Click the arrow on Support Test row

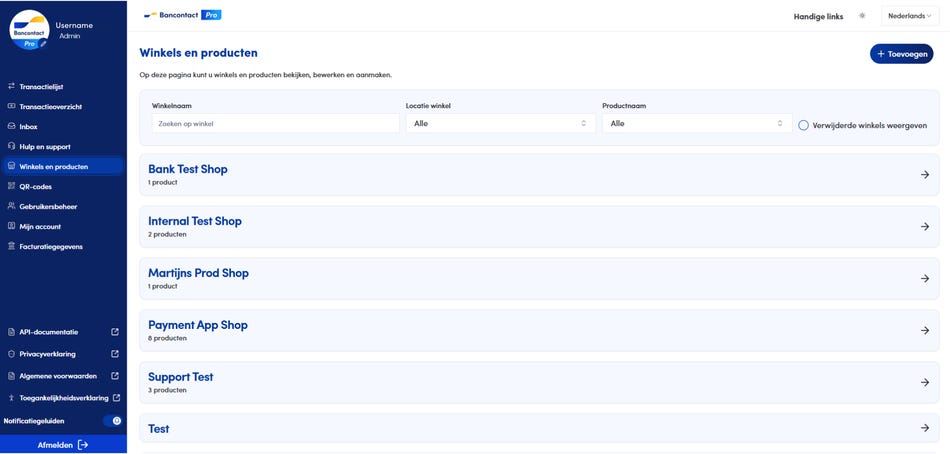(x=925, y=382)
